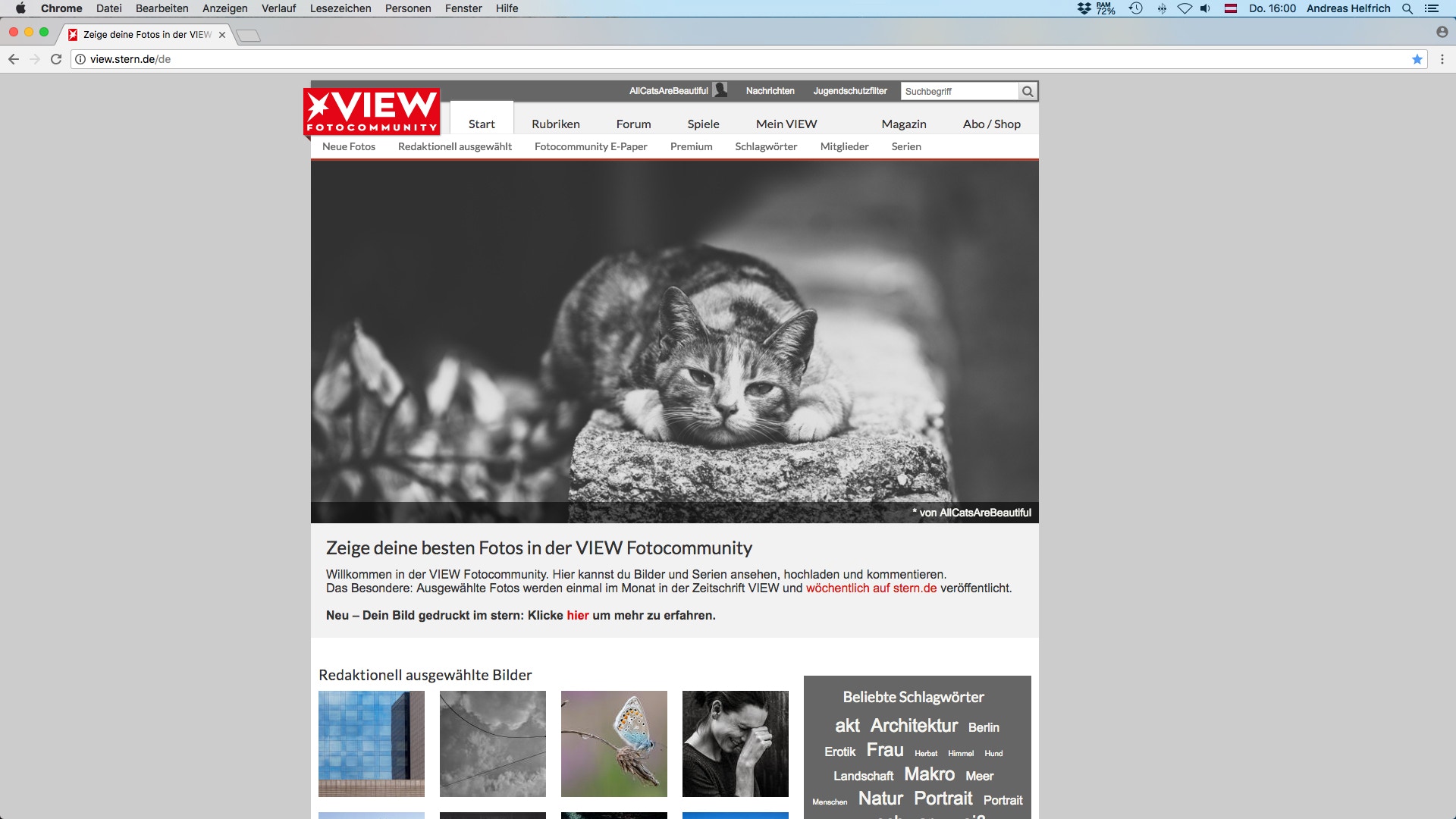Image resolution: width=1456 pixels, height=819 pixels.
Task: Click the Dropbox menu bar icon
Action: (x=1084, y=8)
